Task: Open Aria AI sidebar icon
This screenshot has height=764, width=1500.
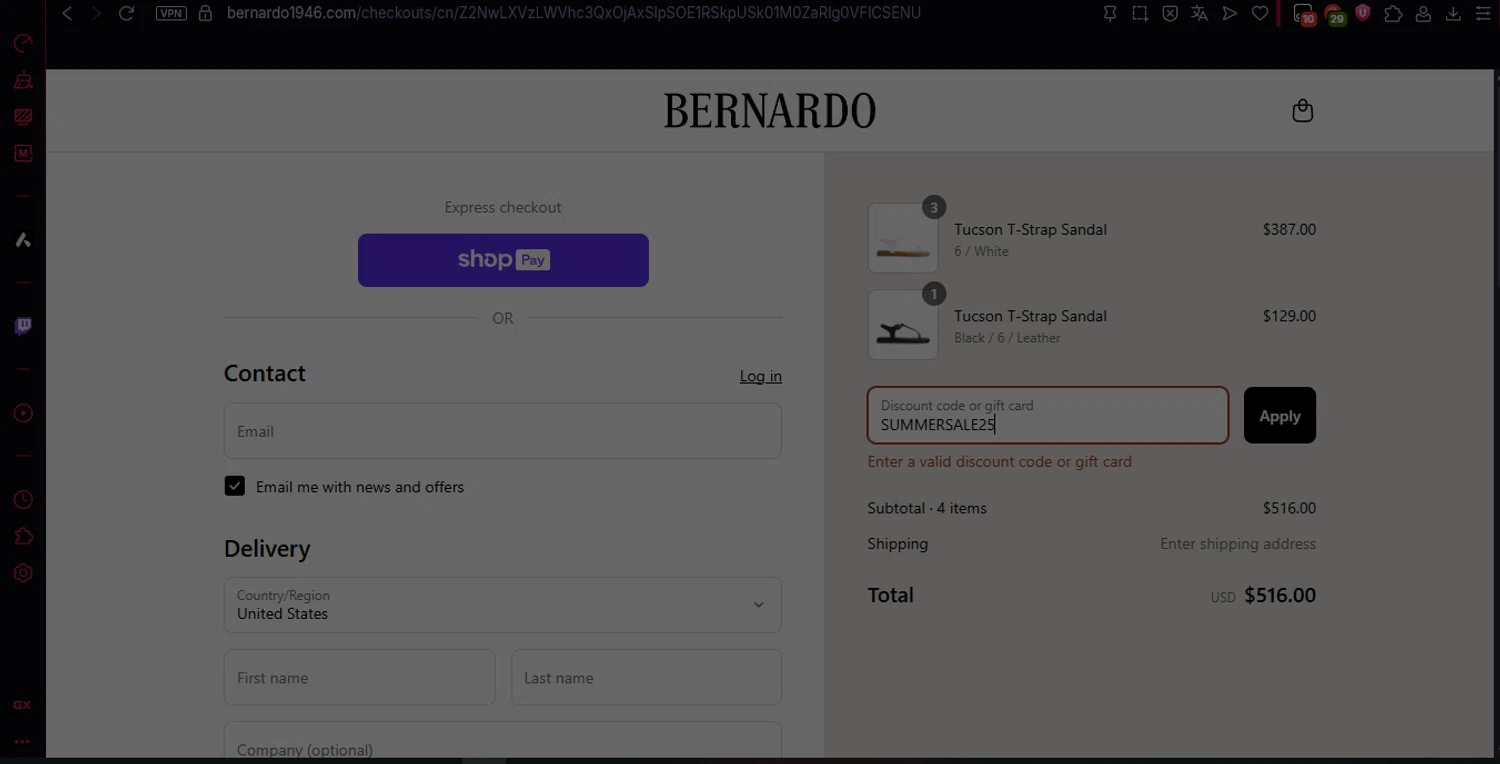Action: point(23,240)
